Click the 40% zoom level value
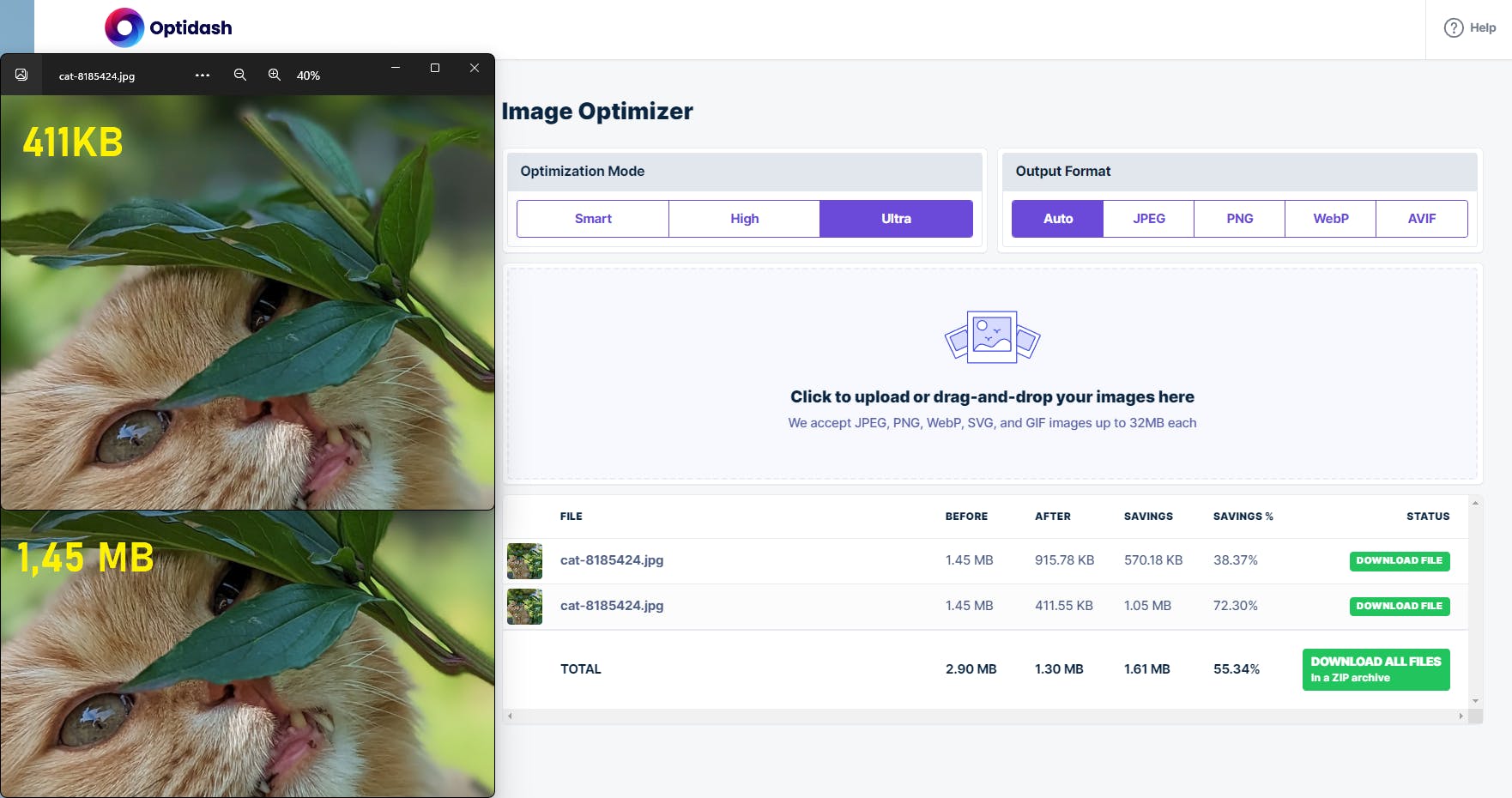The height and width of the screenshot is (798, 1512). (x=308, y=76)
